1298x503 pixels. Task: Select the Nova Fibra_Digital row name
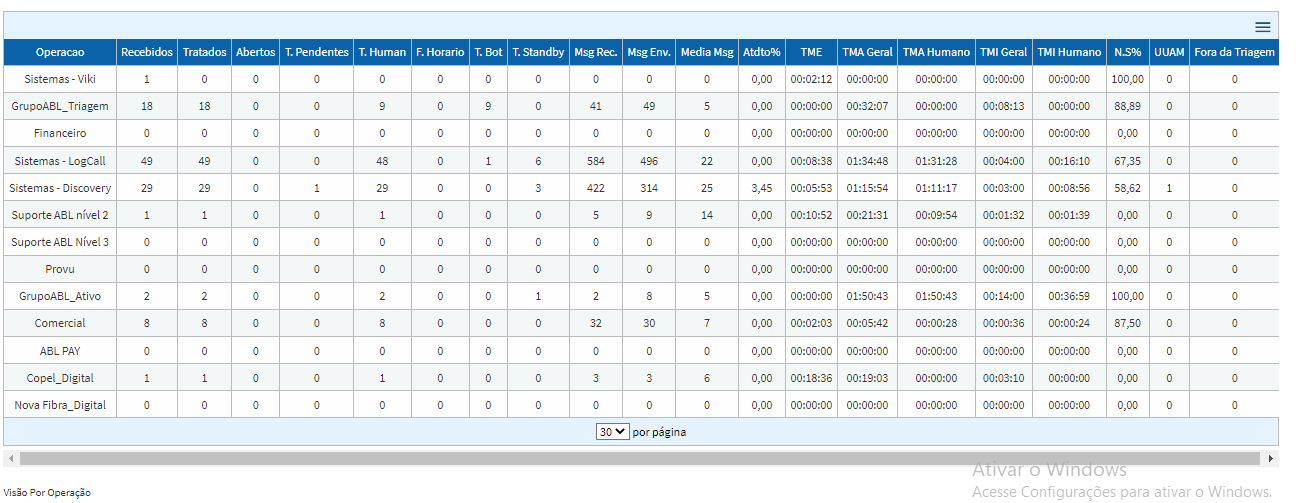pos(60,405)
